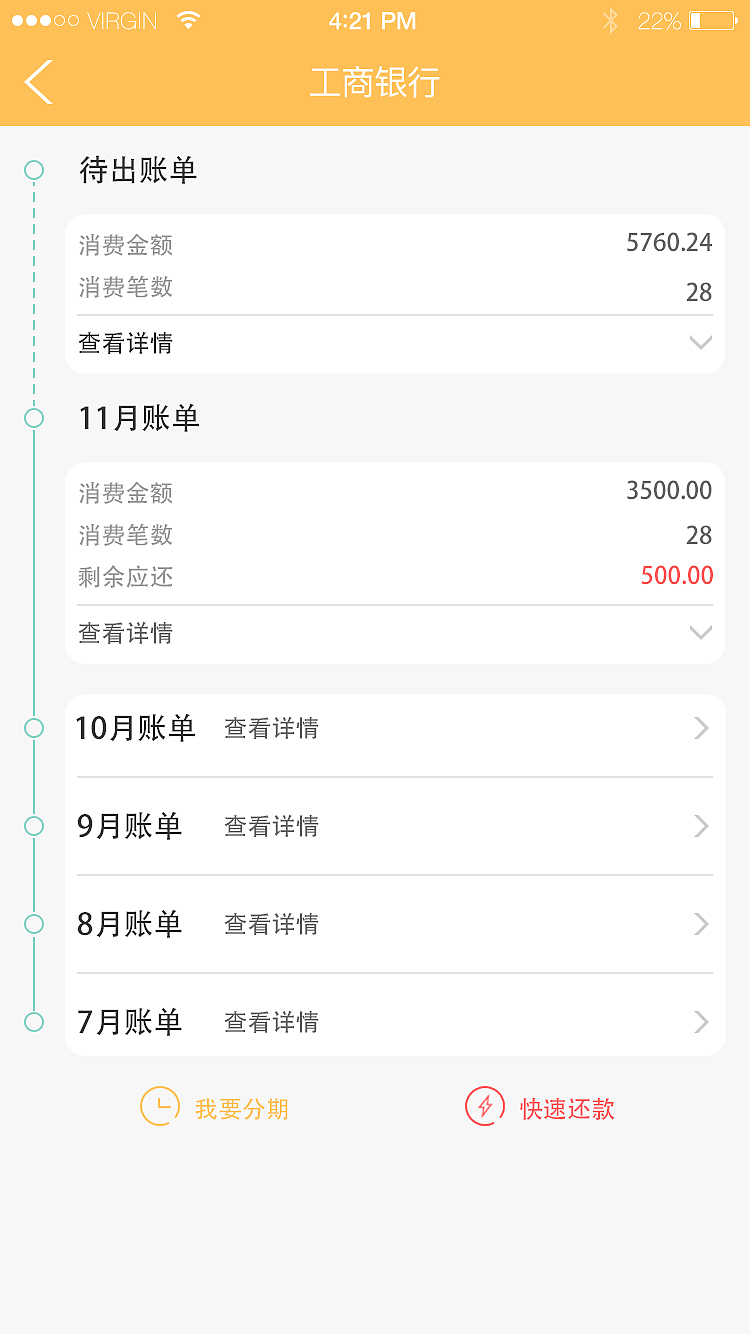Image resolution: width=750 pixels, height=1334 pixels.
Task: Open 9月账单 arrow chevron
Action: (701, 826)
